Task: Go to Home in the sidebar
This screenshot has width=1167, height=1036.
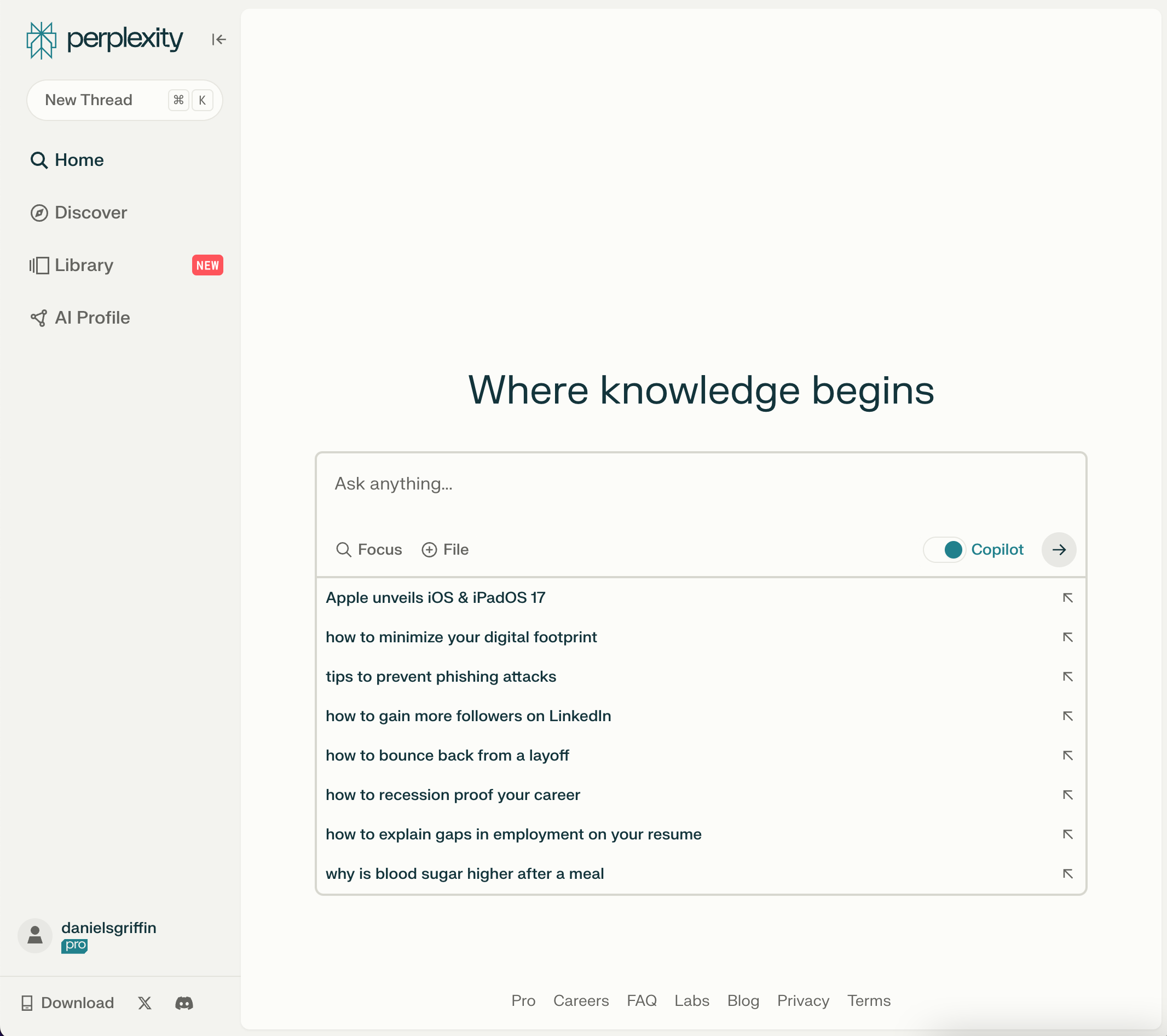Action: click(67, 160)
